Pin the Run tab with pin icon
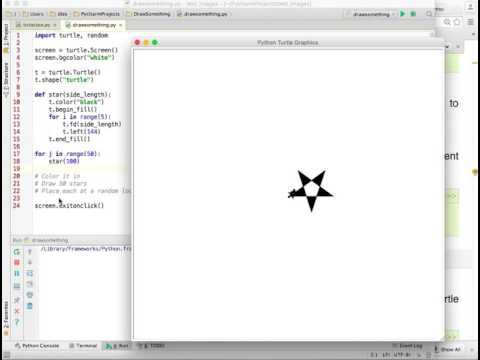 click(17, 300)
